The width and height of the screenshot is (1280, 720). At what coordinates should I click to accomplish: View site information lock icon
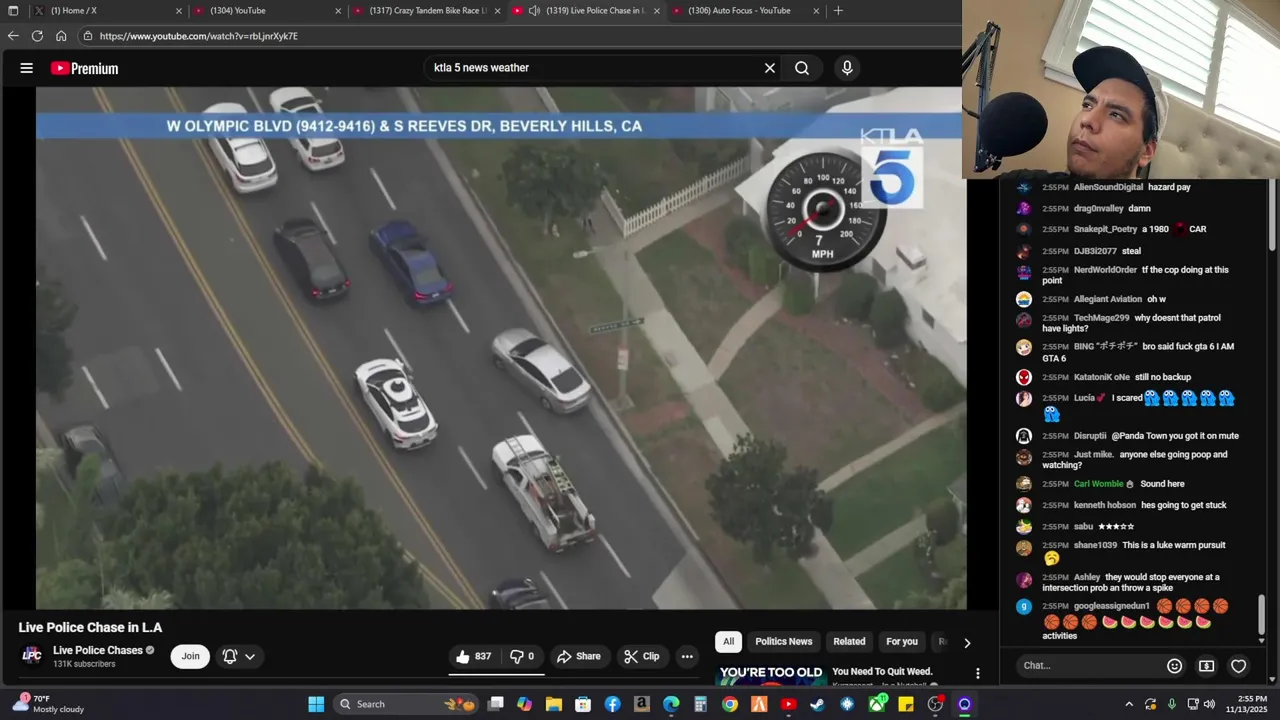coord(88,36)
